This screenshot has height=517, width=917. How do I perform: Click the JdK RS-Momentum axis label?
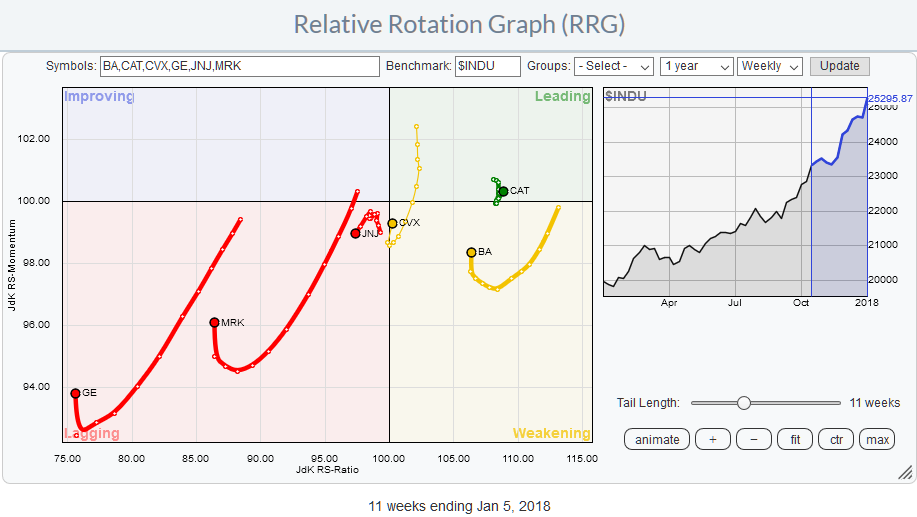tap(12, 266)
